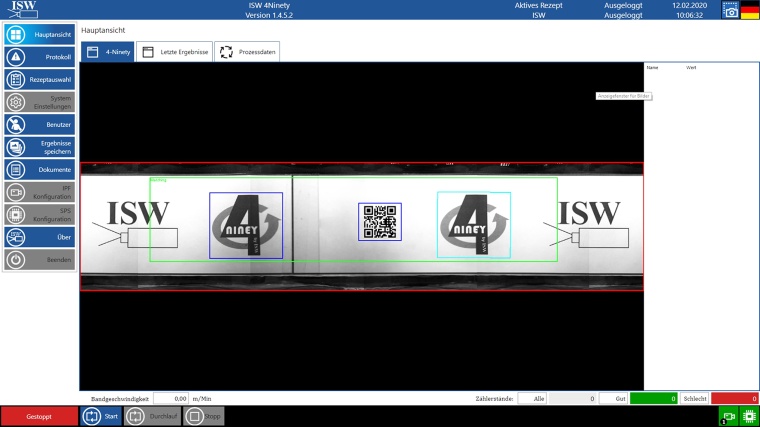Click the red Schlecht counter field
The image size is (760, 427).
pos(734,398)
